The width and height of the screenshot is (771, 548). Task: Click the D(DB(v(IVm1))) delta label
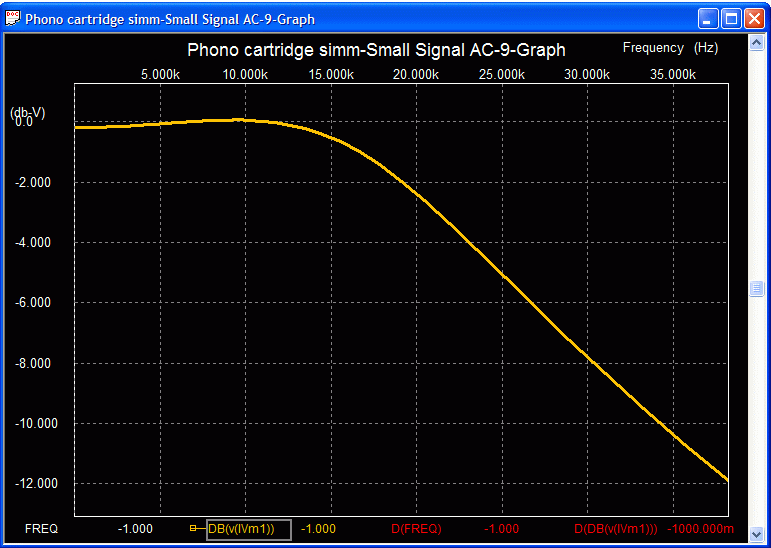tap(615, 529)
